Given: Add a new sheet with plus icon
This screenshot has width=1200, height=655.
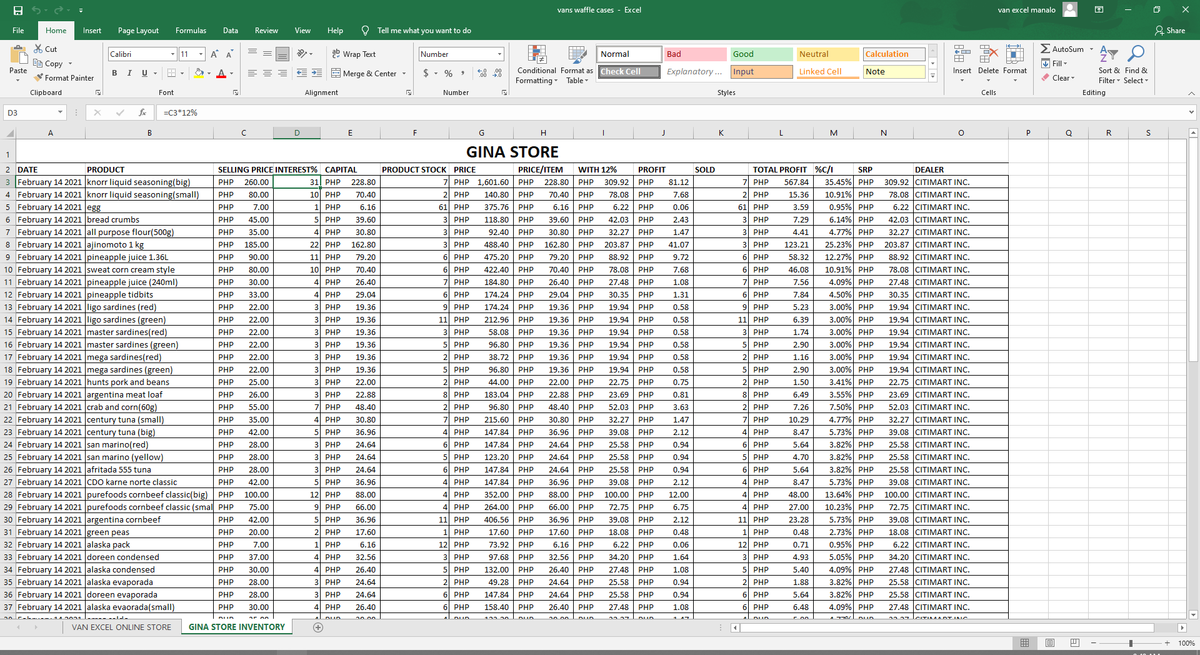Looking at the screenshot, I should pyautogui.click(x=317, y=628).
